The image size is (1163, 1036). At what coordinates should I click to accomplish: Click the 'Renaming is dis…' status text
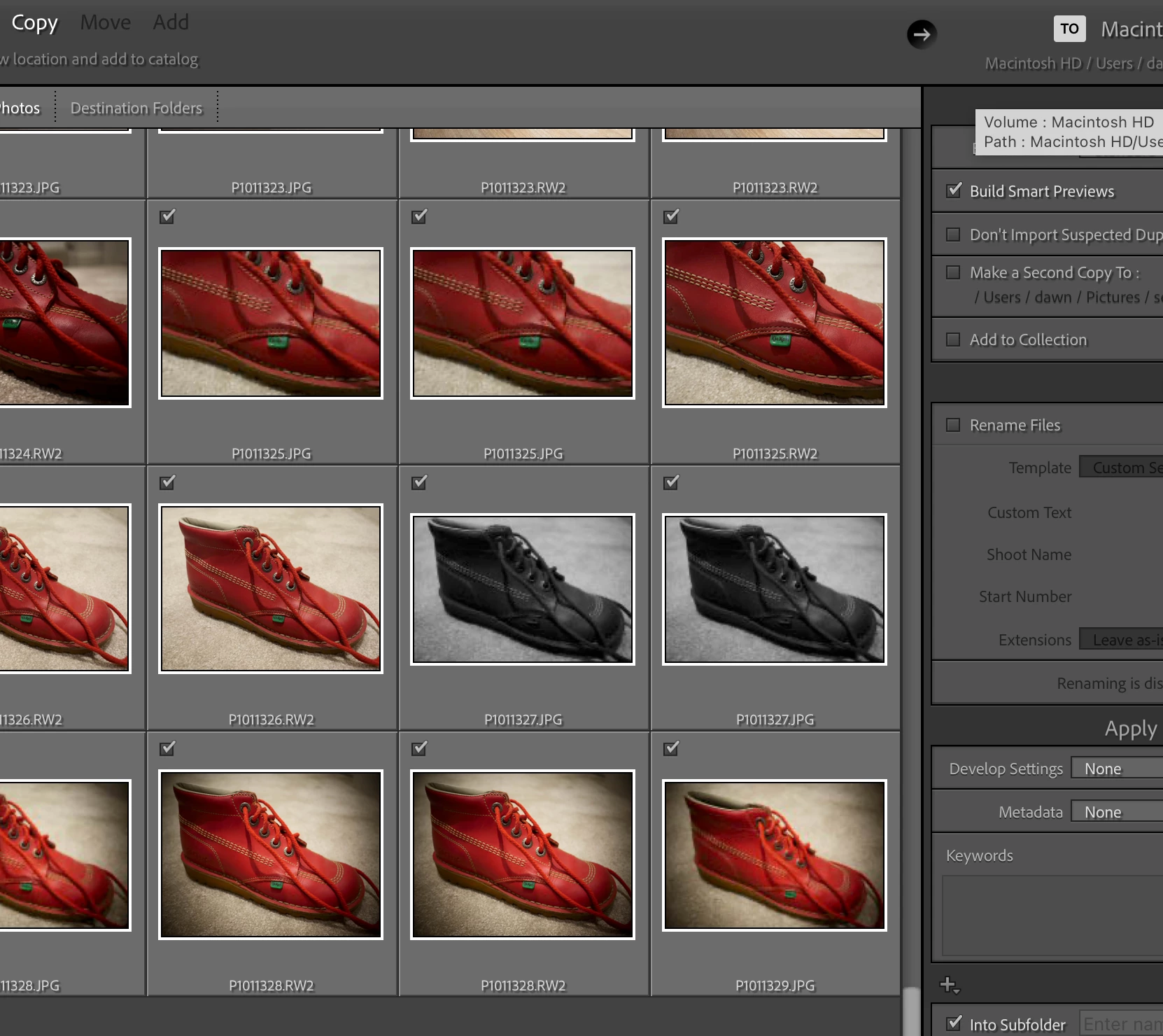tap(1110, 683)
